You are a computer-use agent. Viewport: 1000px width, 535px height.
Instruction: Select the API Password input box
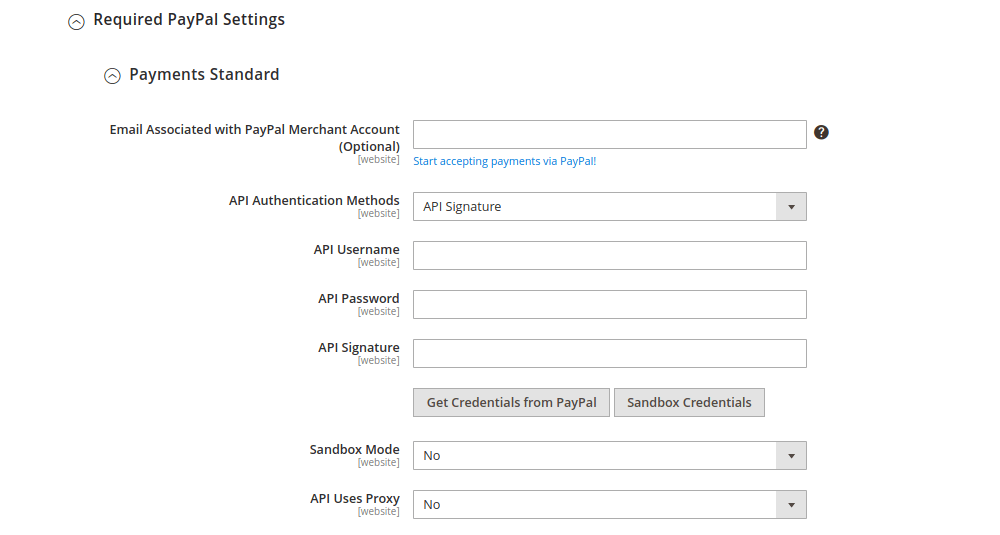pos(609,305)
